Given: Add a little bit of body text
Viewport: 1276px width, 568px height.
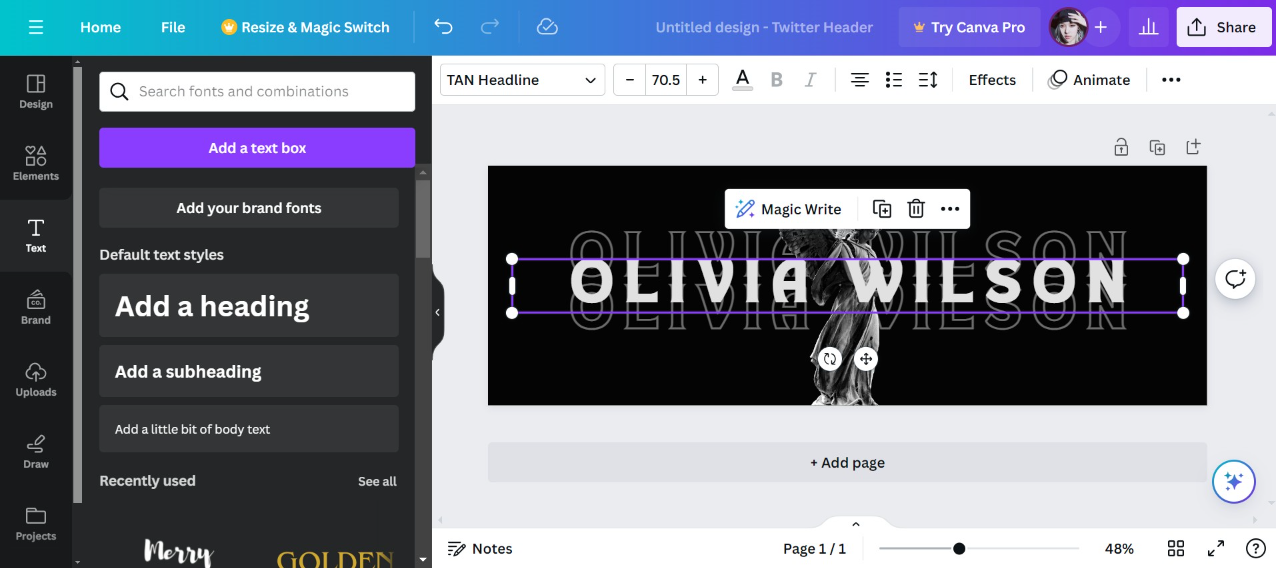Looking at the screenshot, I should (x=249, y=429).
